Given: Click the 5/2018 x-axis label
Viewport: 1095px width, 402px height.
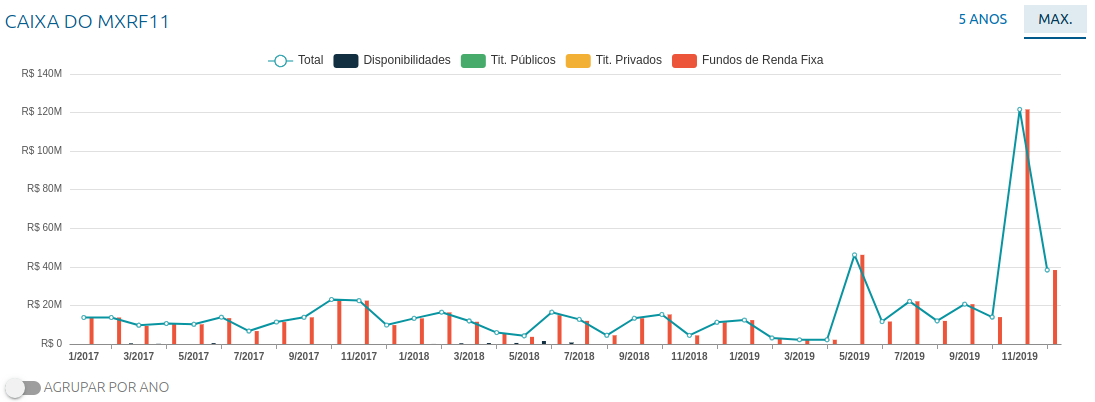Looking at the screenshot, I should [524, 356].
